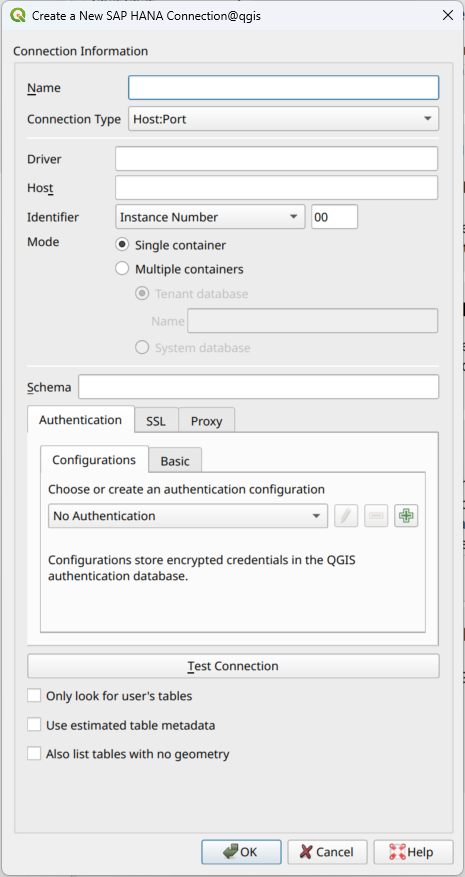465x877 pixels.
Task: Click the green plus add-configuration icon
Action: [406, 516]
